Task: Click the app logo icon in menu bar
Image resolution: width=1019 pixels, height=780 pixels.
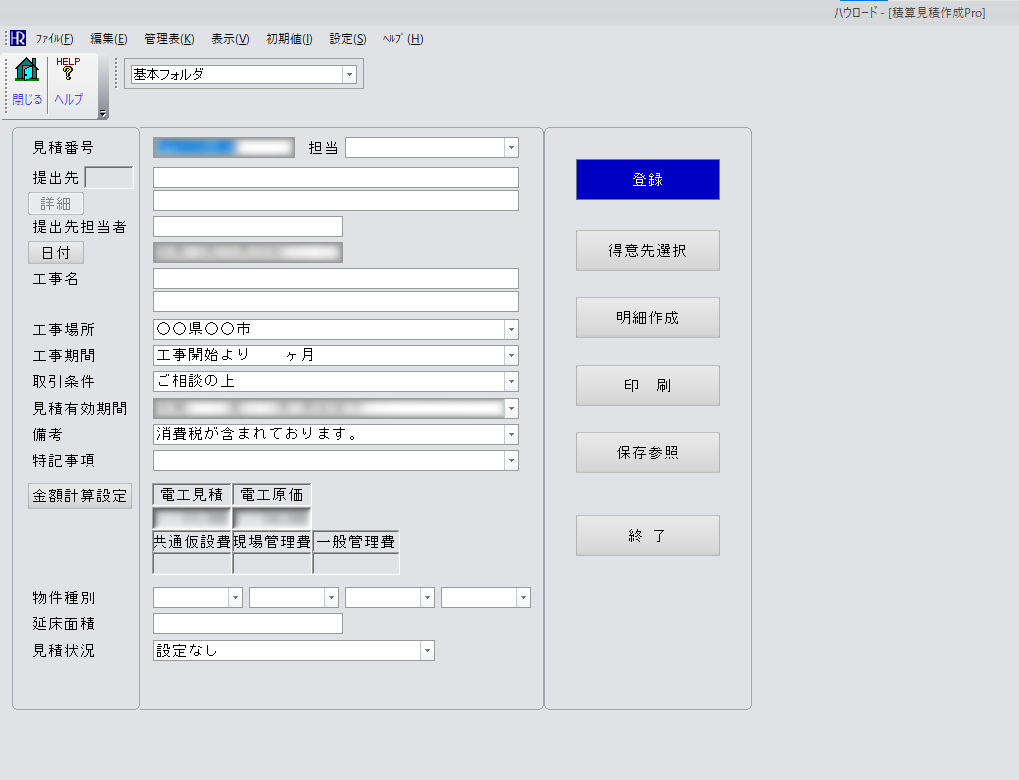Action: pos(18,39)
